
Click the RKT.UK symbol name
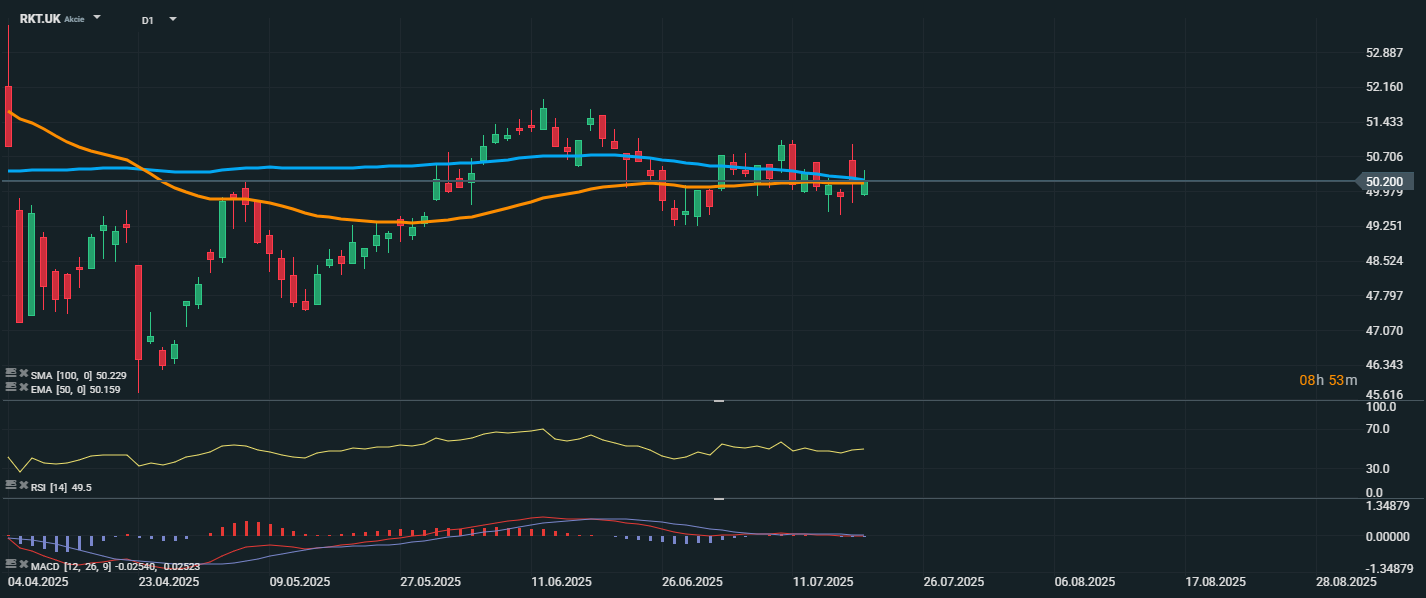[40, 19]
